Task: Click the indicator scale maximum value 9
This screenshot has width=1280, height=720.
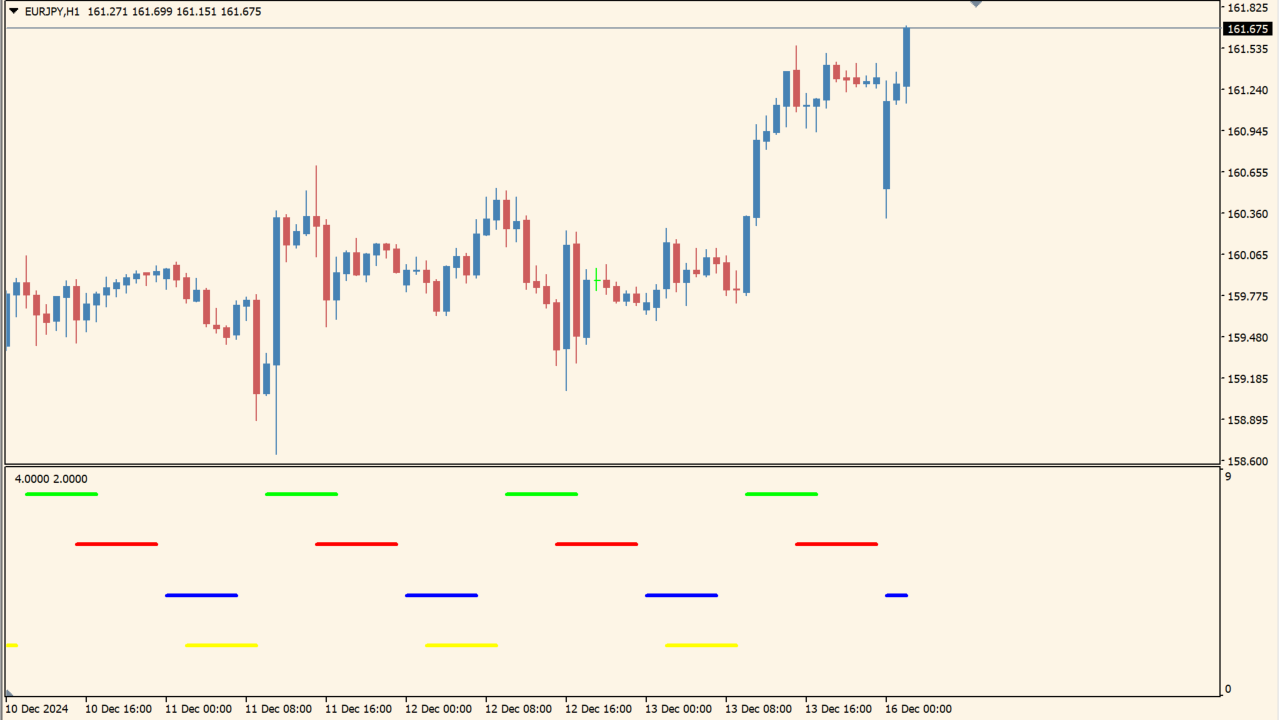Action: (1228, 477)
